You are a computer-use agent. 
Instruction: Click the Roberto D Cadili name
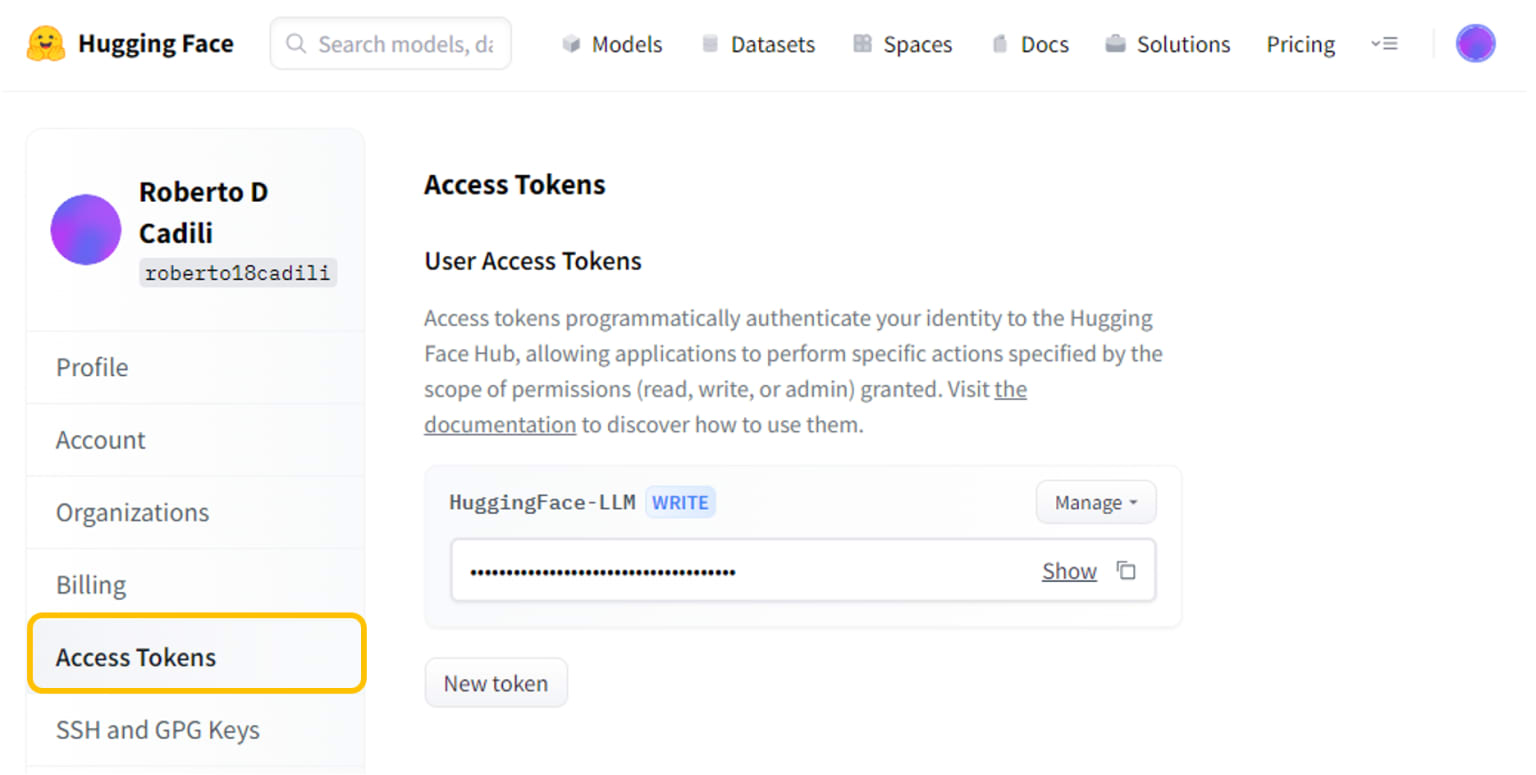point(204,212)
